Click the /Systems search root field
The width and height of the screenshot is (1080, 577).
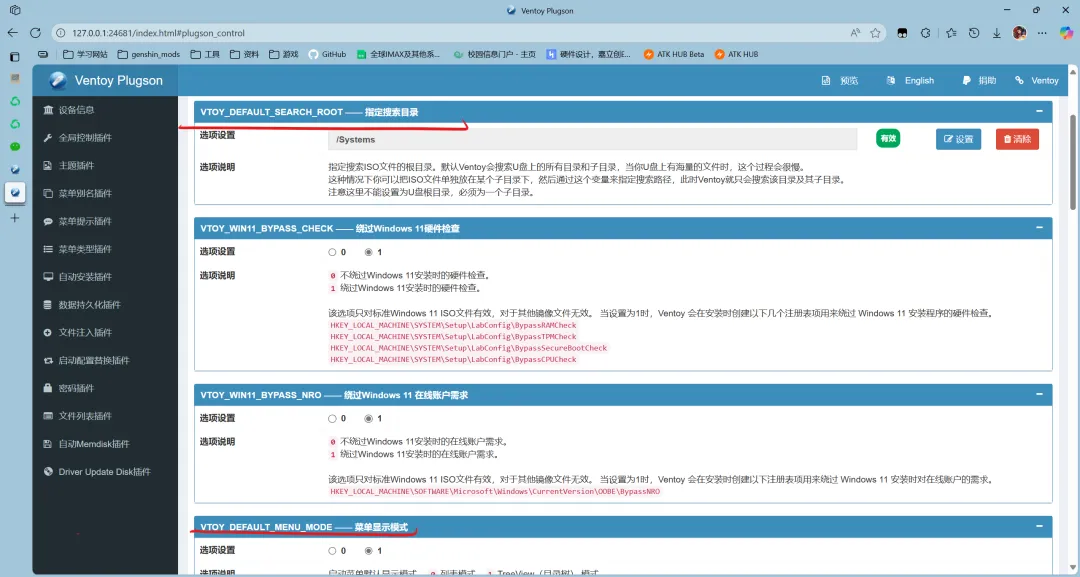pos(592,139)
